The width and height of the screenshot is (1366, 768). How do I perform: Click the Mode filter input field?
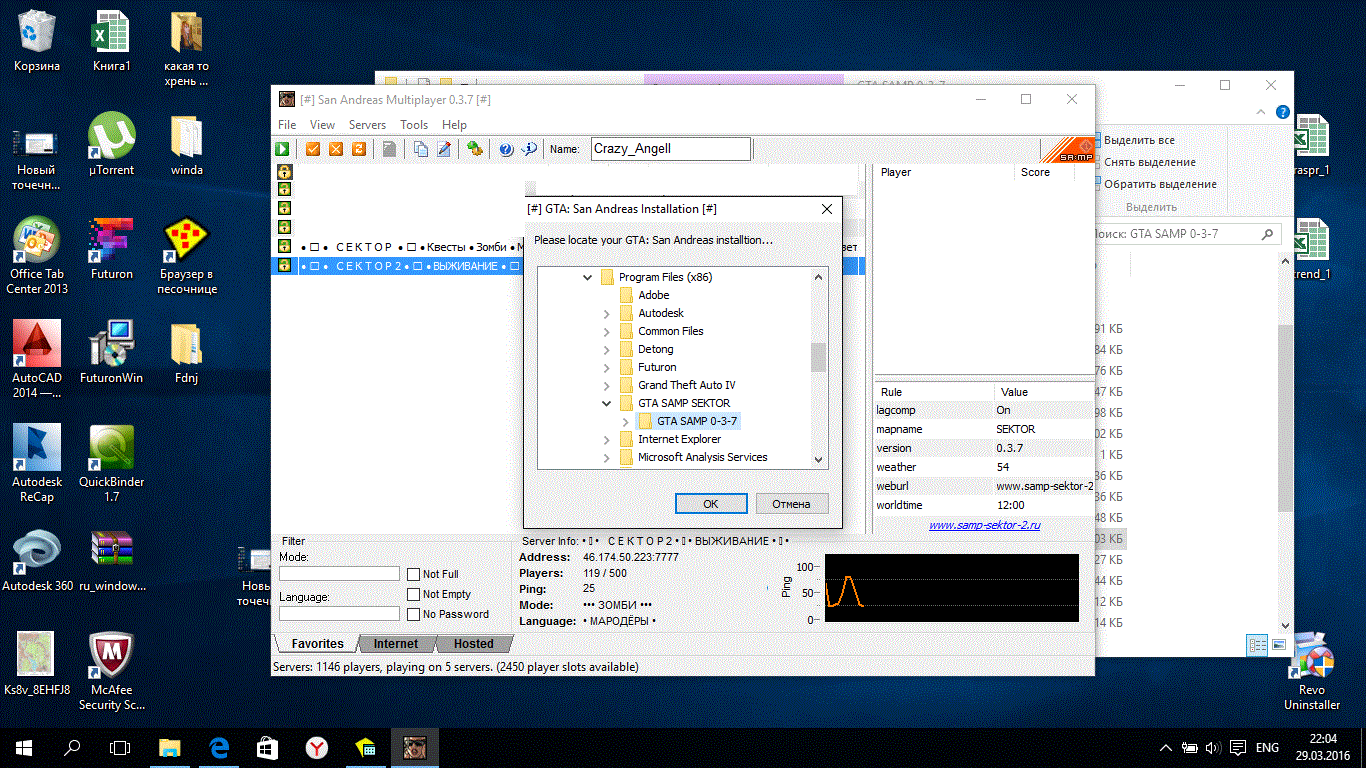point(339,574)
